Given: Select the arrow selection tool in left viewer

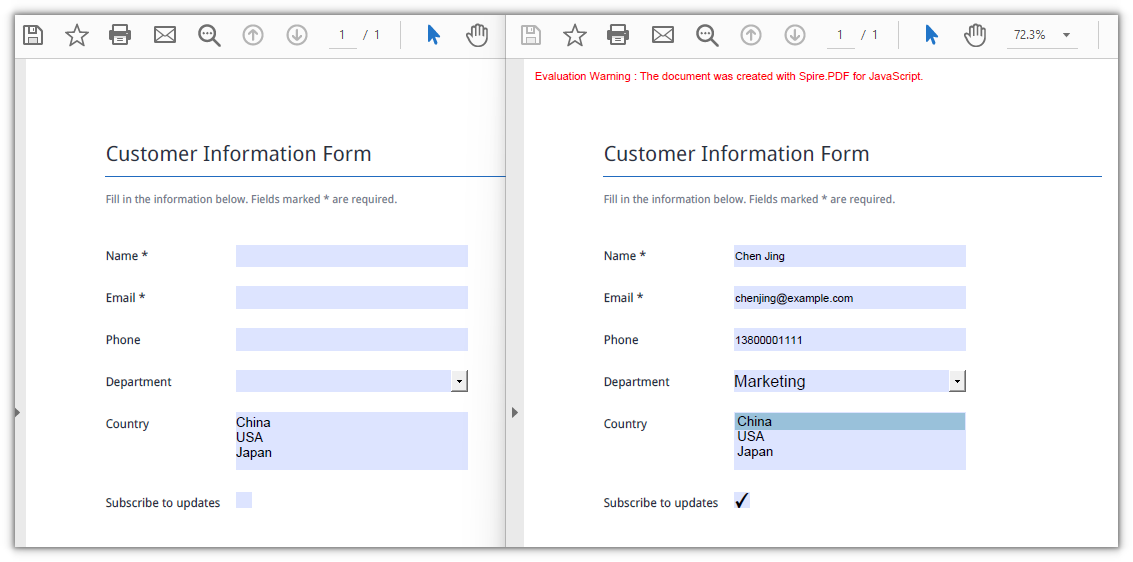Looking at the screenshot, I should [434, 35].
